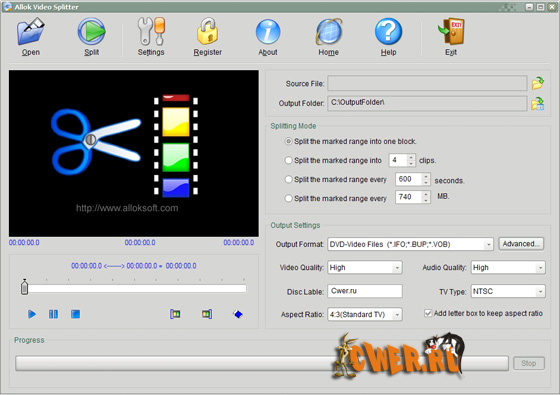Click into the Disc Lable text field
The width and height of the screenshot is (560, 395).
pyautogui.click(x=365, y=291)
